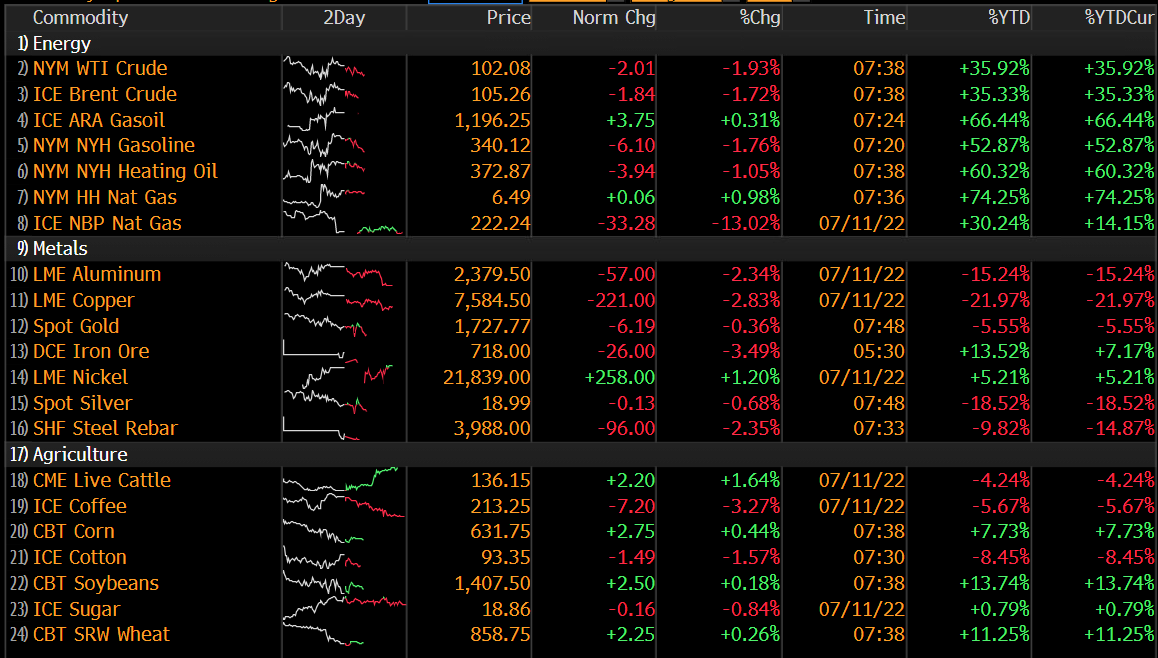Sort by the %YTDCur column header
The width and height of the screenshot is (1158, 658).
tap(1119, 18)
